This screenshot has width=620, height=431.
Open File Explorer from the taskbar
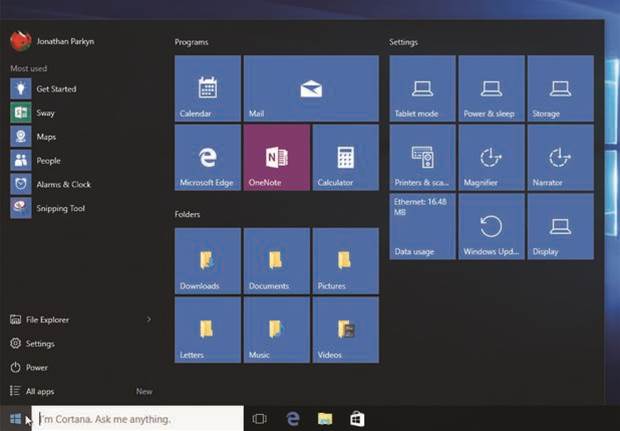pyautogui.click(x=325, y=418)
